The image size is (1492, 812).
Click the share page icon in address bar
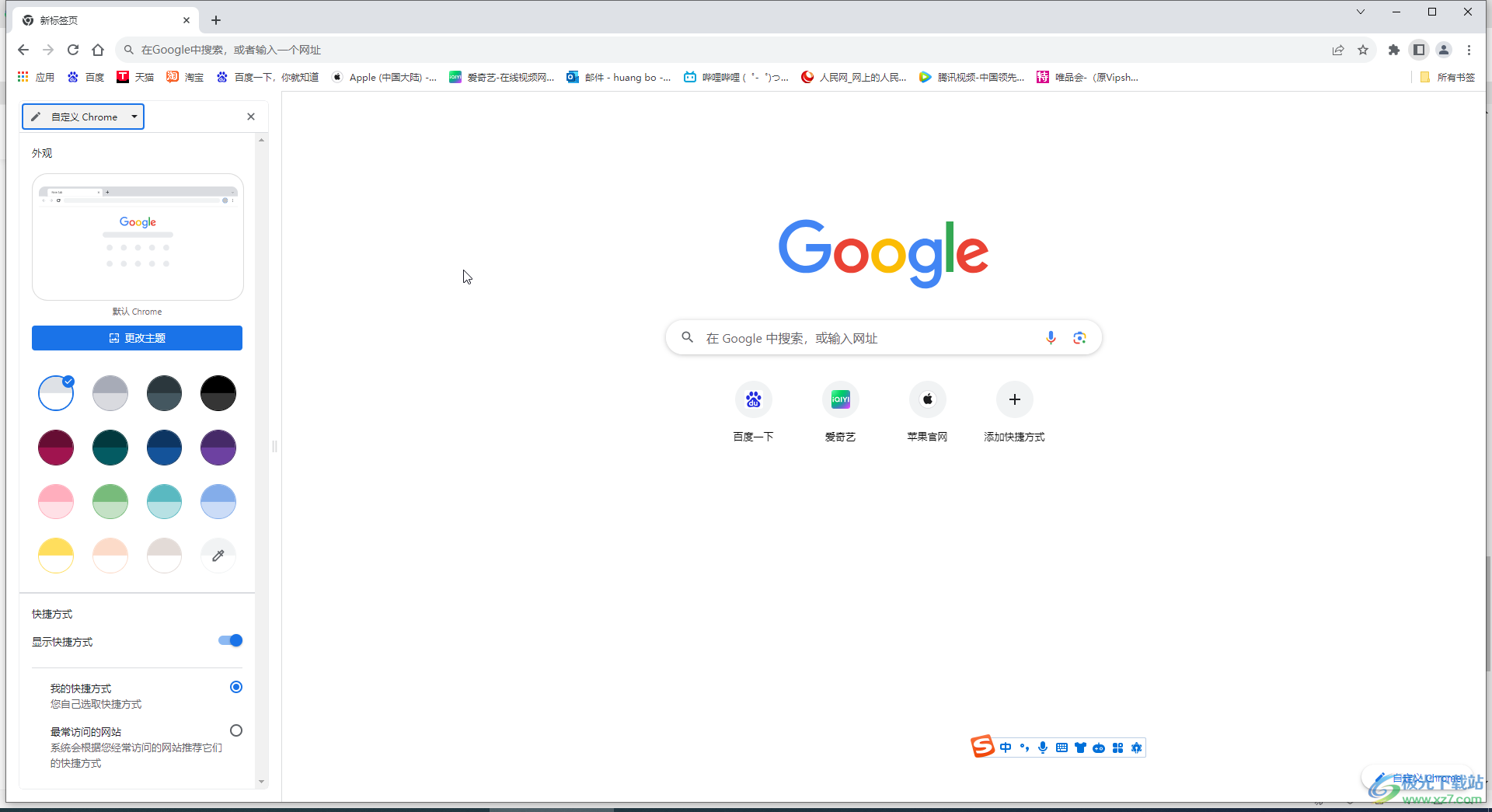pos(1338,50)
